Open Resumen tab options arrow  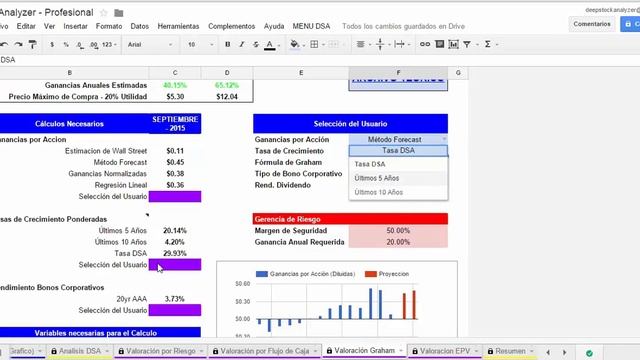coord(531,351)
